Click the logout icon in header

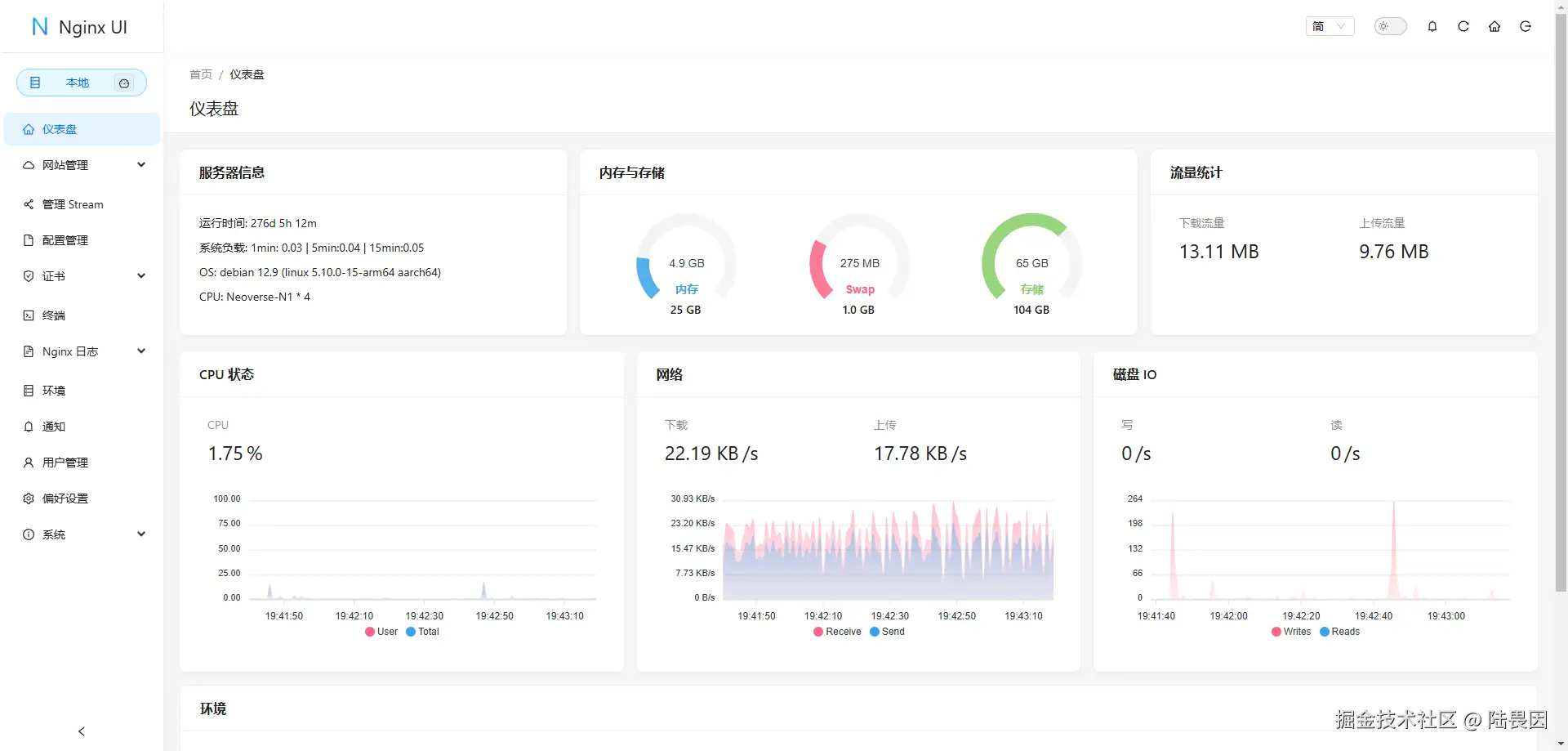[x=1526, y=26]
